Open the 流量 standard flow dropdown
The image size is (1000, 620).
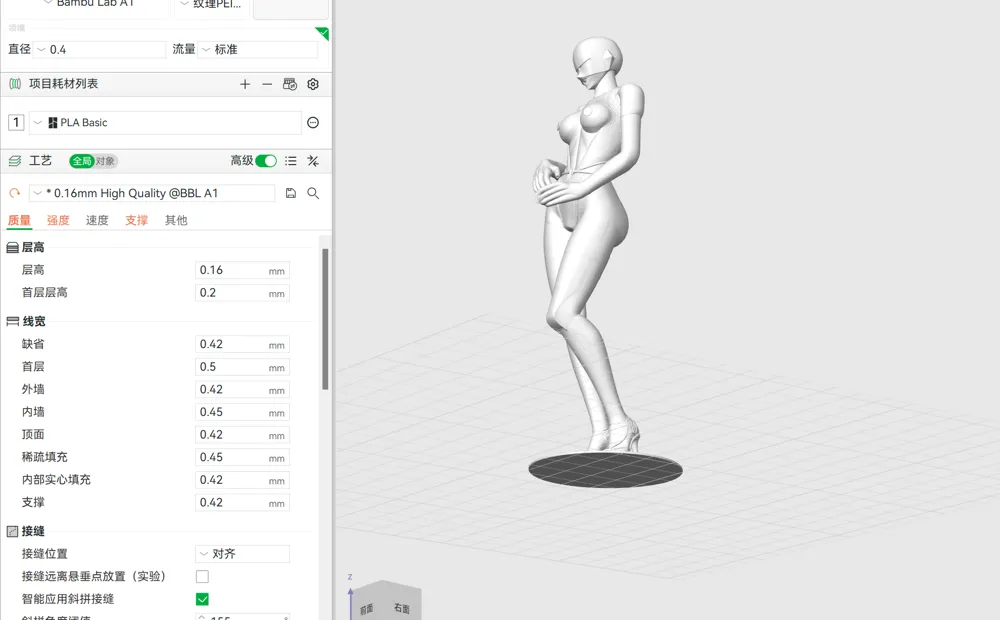click(258, 49)
